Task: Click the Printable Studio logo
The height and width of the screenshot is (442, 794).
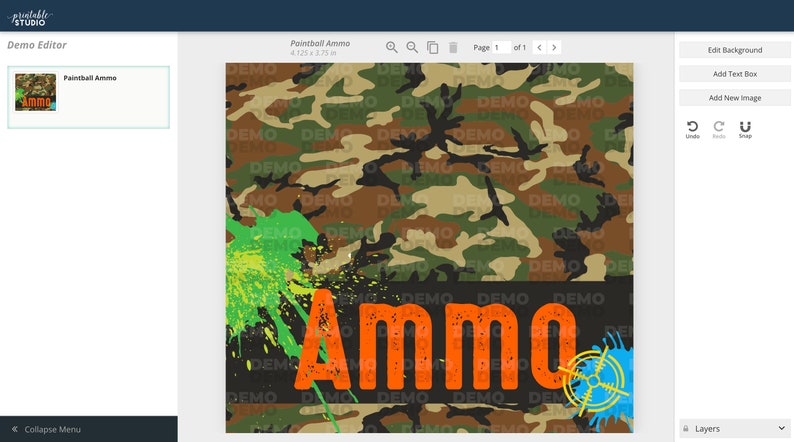Action: 29,18
